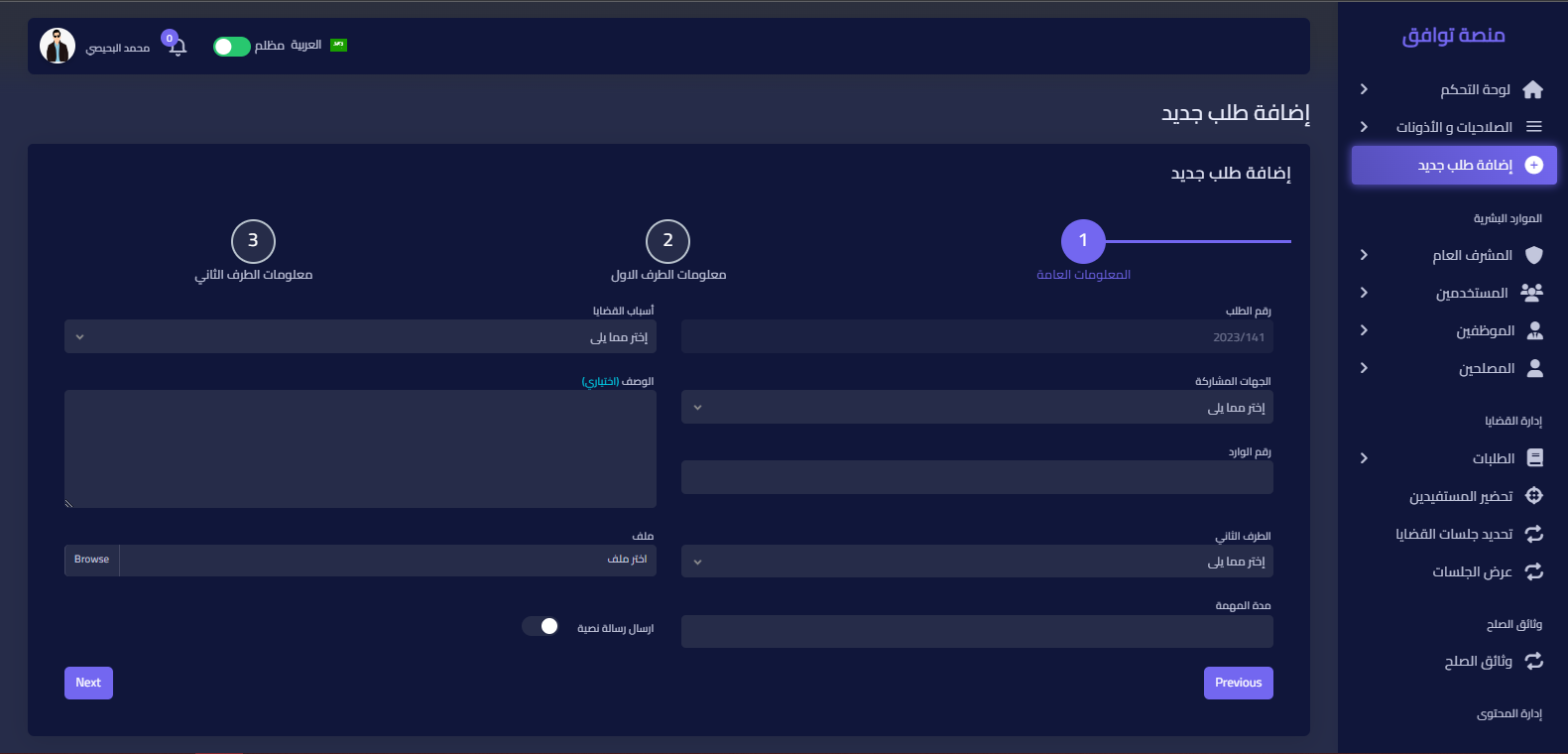Viewport: 1568px width, 754px height.
Task: Click the plus icon on إضافة طلب جديد
Action: (x=1533, y=166)
